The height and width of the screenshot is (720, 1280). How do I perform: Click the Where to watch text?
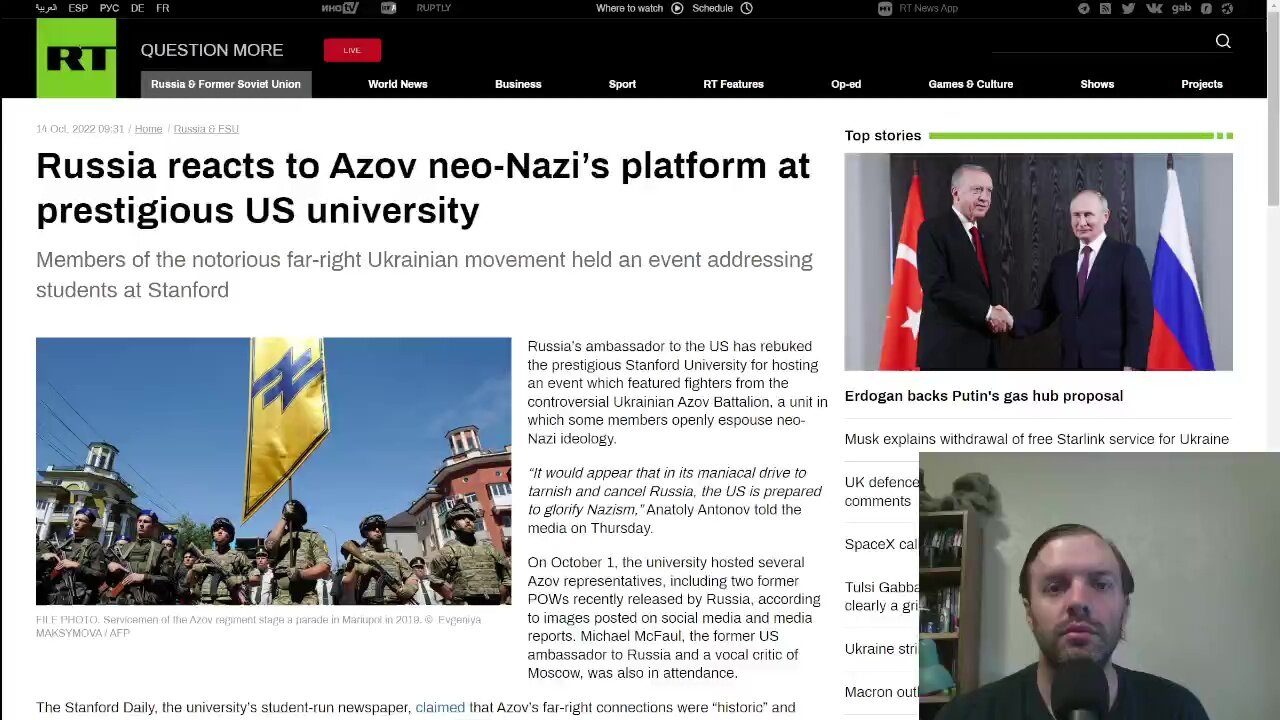[x=629, y=8]
